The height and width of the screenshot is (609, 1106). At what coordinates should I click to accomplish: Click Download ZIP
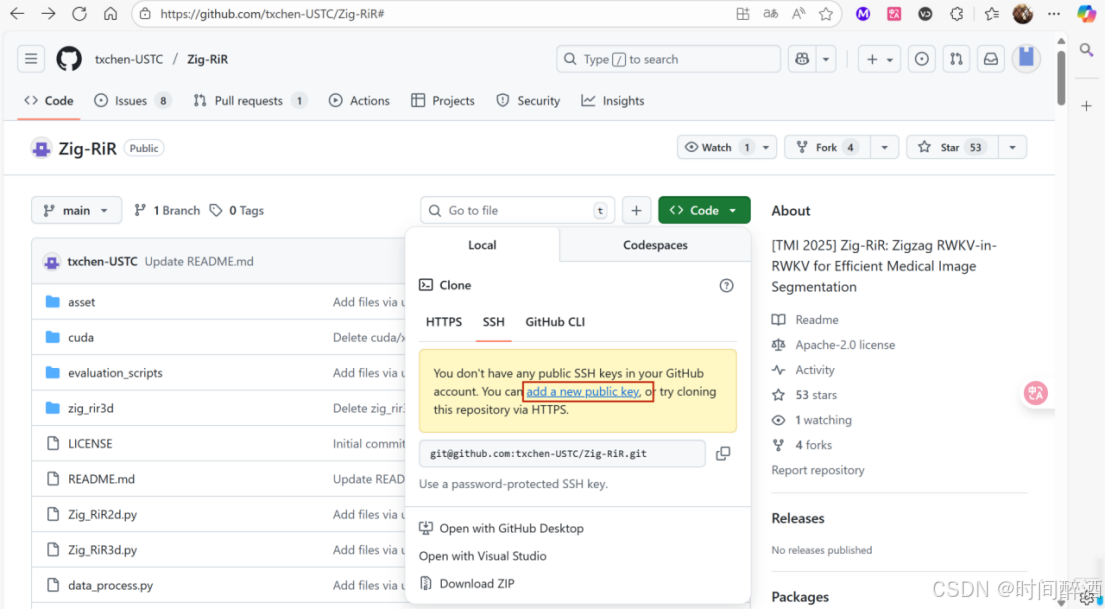tap(467, 584)
